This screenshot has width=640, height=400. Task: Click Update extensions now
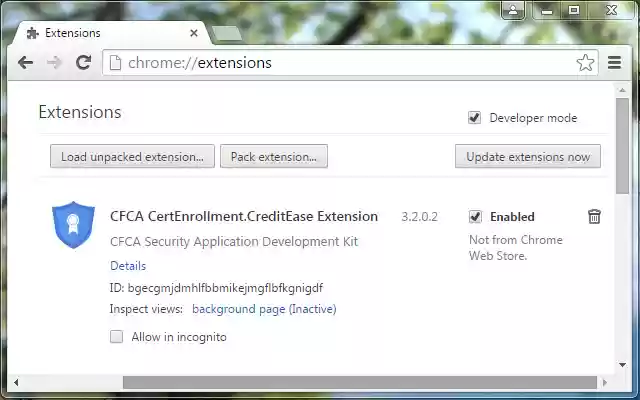tap(528, 156)
